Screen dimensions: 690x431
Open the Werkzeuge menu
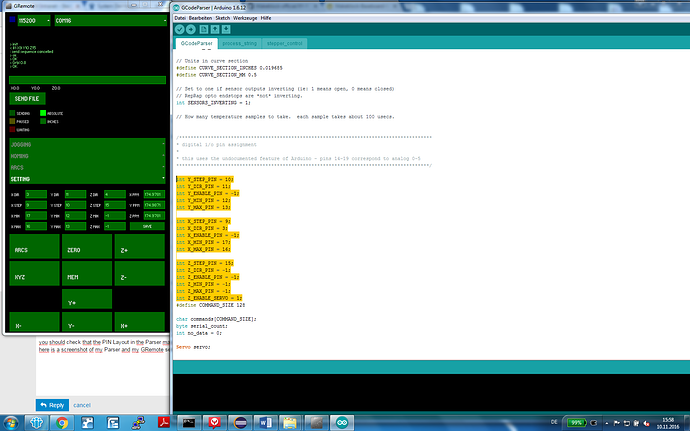pyautogui.click(x=245, y=18)
